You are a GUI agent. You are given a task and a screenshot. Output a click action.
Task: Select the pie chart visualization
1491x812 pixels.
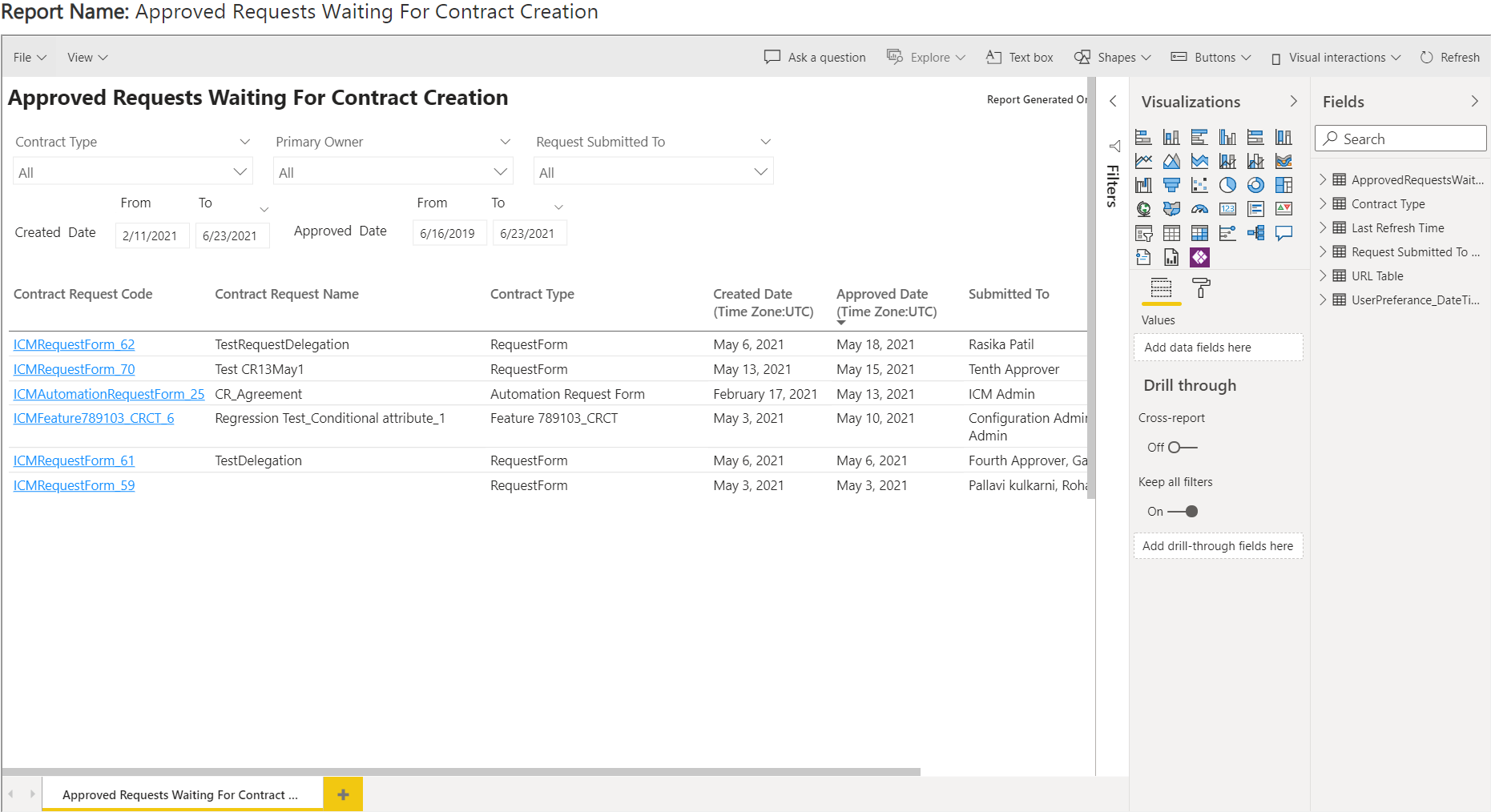click(x=1227, y=186)
